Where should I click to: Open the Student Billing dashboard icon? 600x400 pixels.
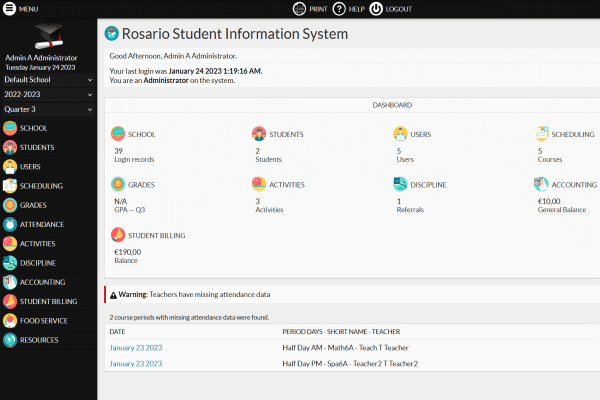[x=119, y=236]
